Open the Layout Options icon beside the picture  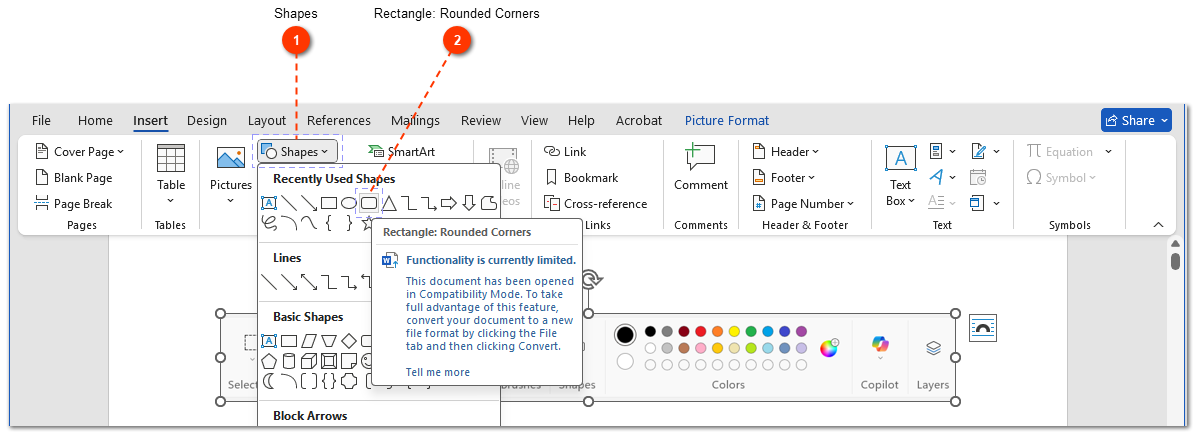point(983,327)
